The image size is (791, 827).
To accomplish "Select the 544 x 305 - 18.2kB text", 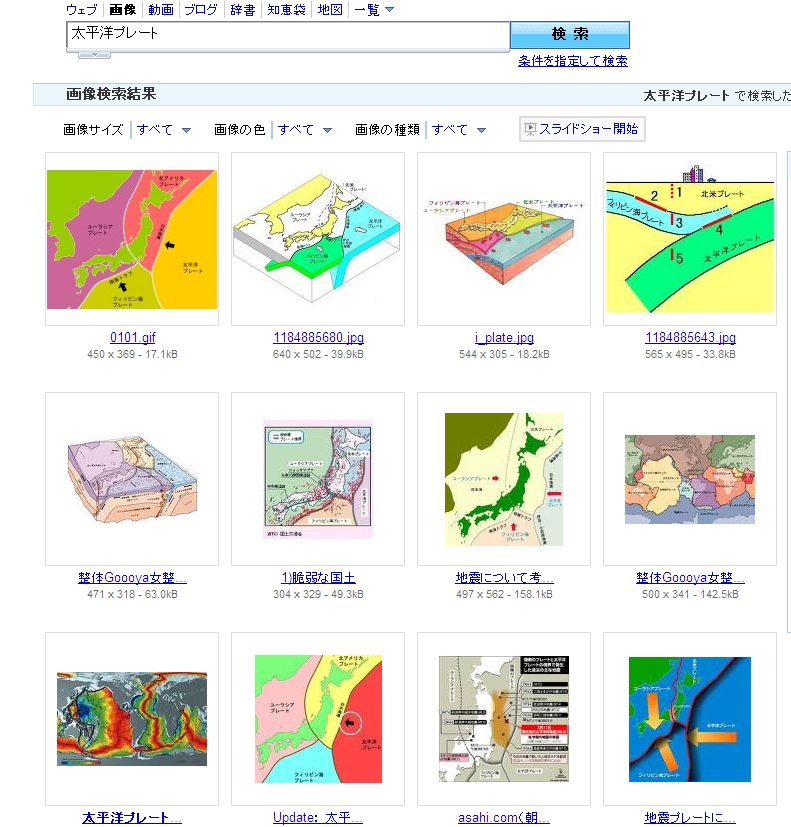I will click(x=504, y=354).
